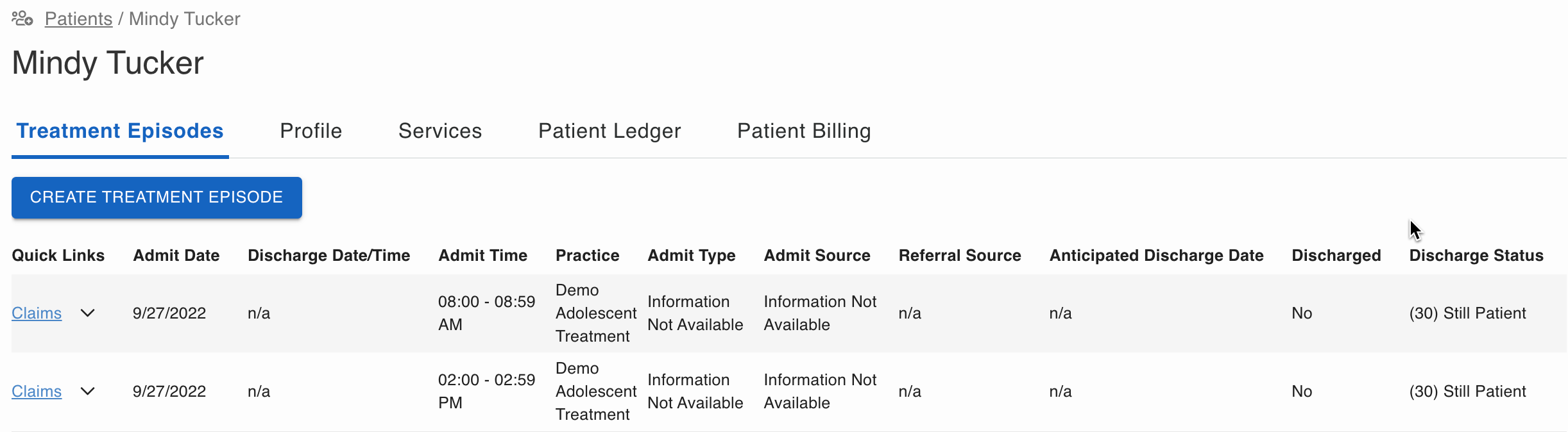Screen dimensions: 1568x432
Task: Open Claims link for the 08:00 AM episode
Action: click(x=37, y=313)
